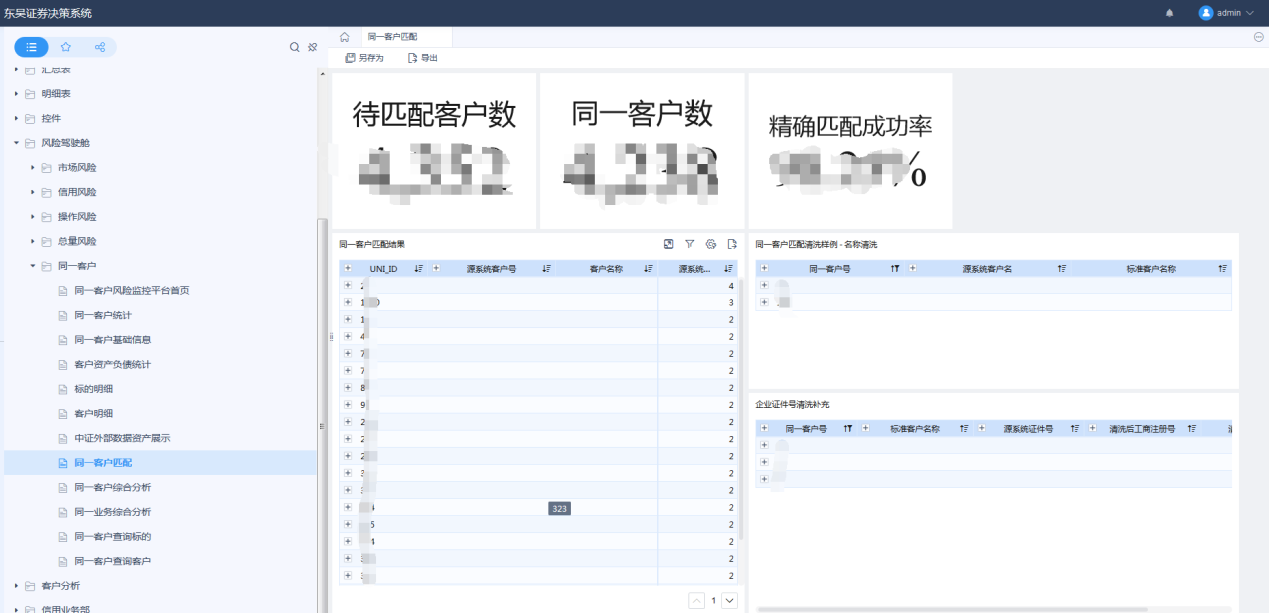Open the favorites star view in sidebar
1269x613 pixels.
tap(66, 47)
